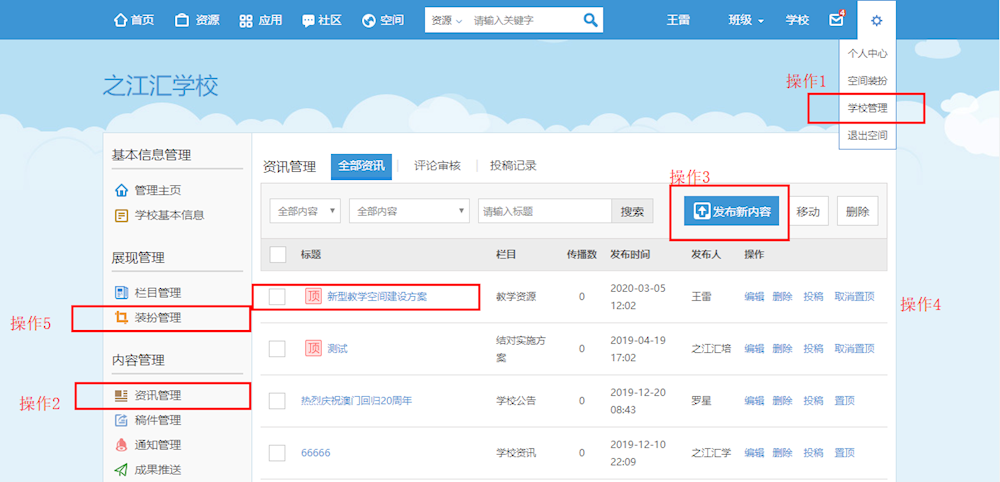This screenshot has height=482, width=1000.
Task: Open the 班级 dropdown in top bar
Action: coord(745,20)
